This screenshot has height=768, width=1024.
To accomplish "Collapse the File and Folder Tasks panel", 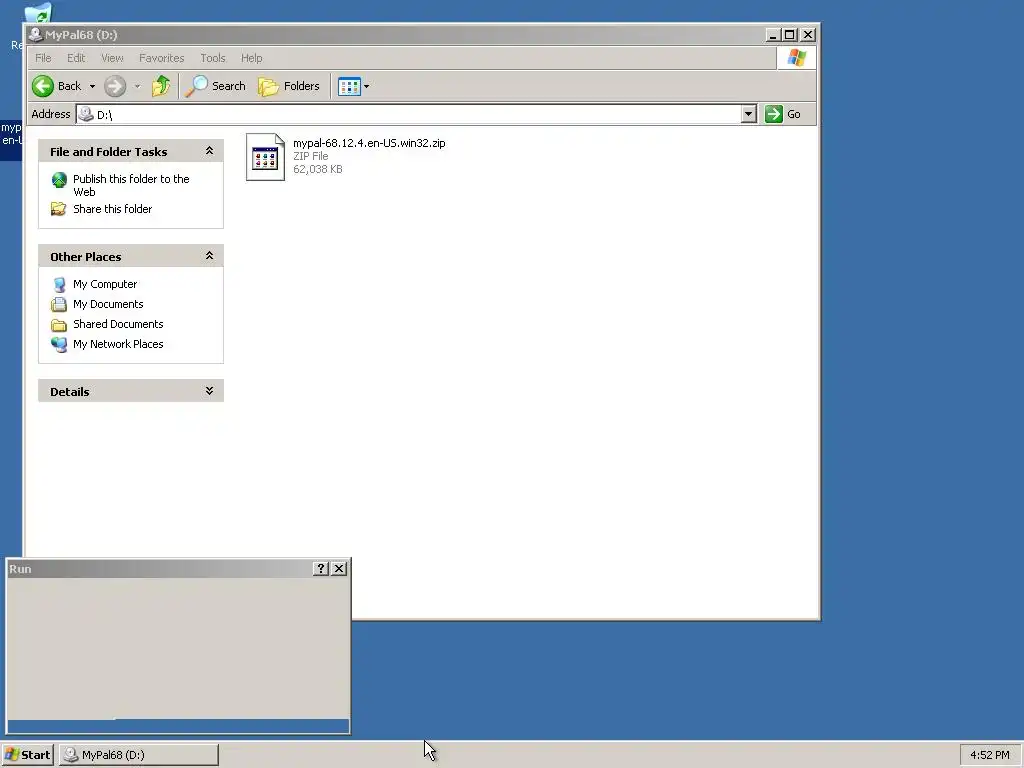I will 209,151.
